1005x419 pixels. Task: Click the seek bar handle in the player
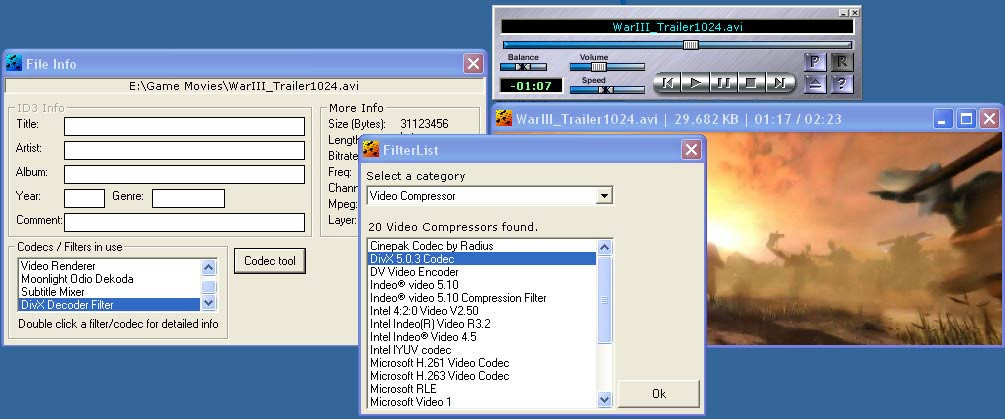pos(690,45)
